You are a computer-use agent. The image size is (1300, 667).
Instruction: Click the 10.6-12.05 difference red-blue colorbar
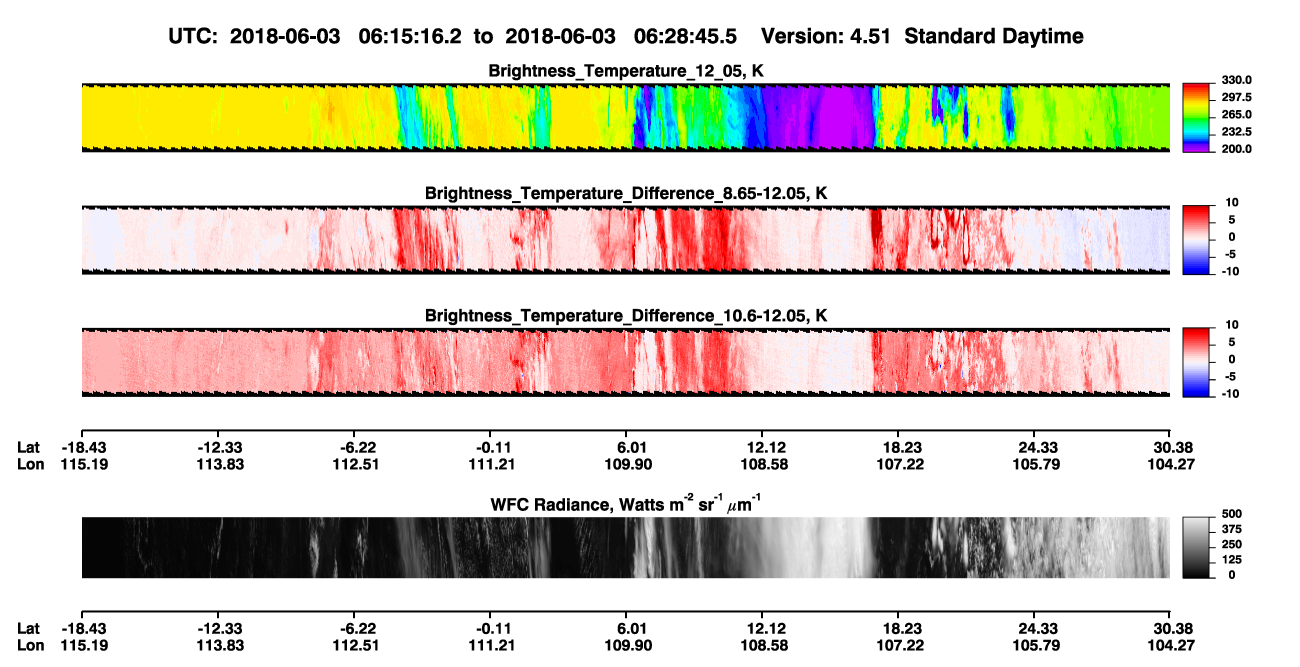tap(1195, 362)
